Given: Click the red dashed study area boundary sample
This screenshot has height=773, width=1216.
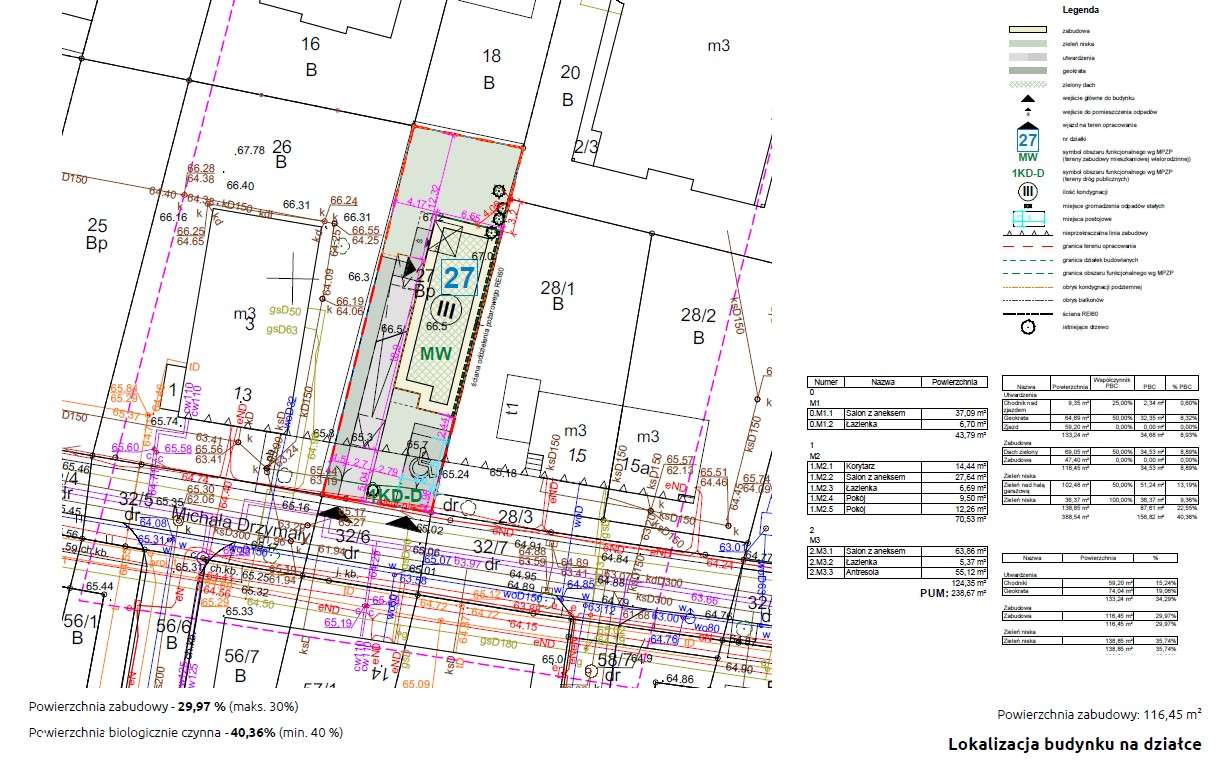Looking at the screenshot, I should point(1028,247).
